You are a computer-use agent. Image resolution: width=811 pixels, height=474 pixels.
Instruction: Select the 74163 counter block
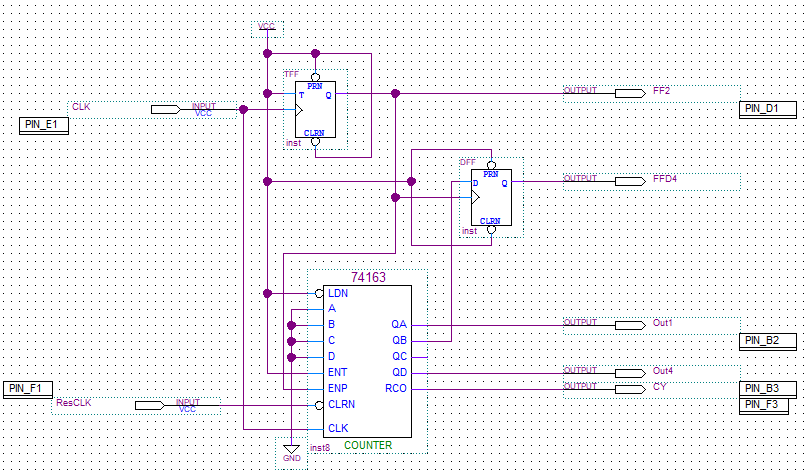point(367,361)
